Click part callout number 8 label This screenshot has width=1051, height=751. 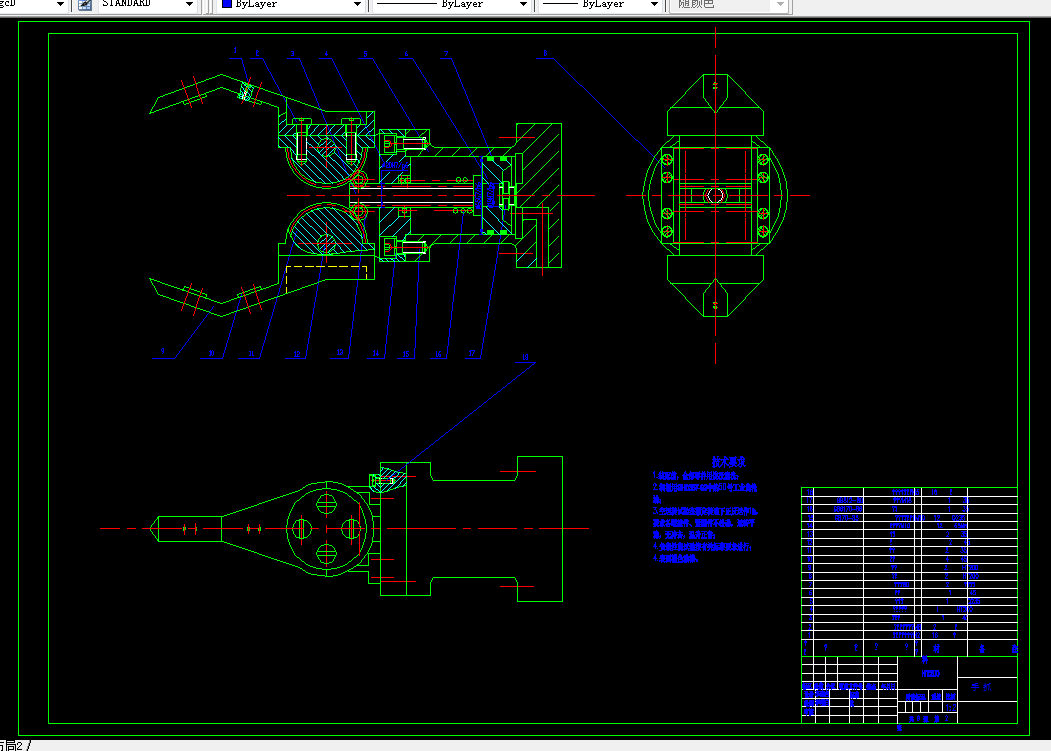tap(545, 53)
